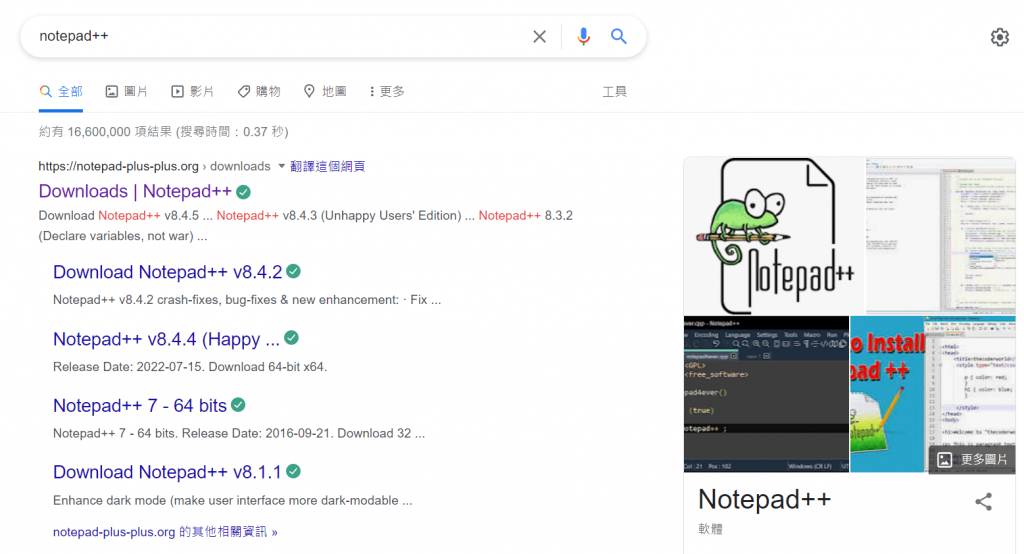This screenshot has width=1024, height=554.
Task: Open the Download Notepad++ v8.1.1 link
Action: 167,472
